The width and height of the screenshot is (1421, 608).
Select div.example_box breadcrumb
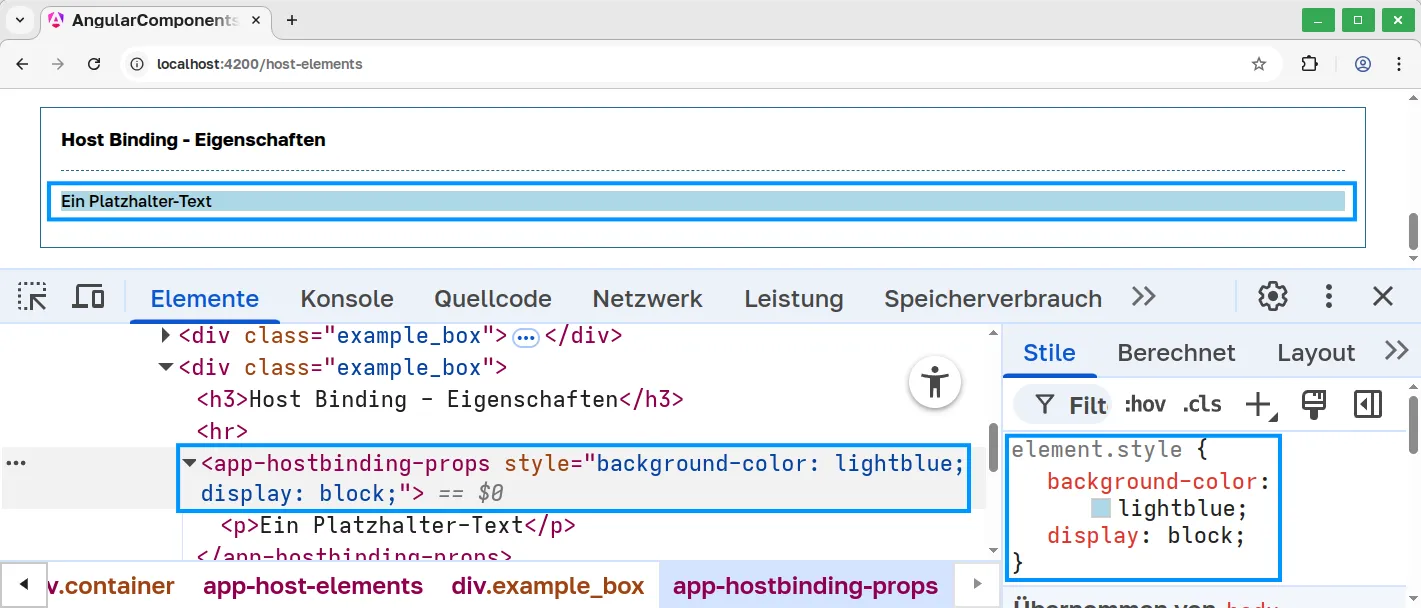(548, 586)
